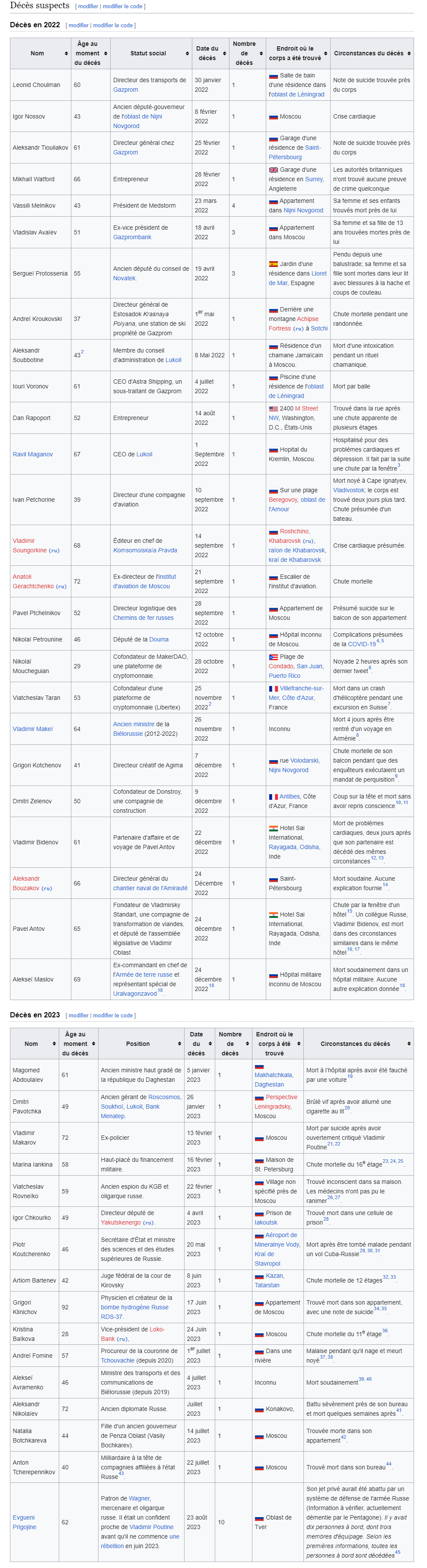The width and height of the screenshot is (427, 1568).
Task: Click the UK flag in the Mikhaïl Watford row
Action: point(273,170)
